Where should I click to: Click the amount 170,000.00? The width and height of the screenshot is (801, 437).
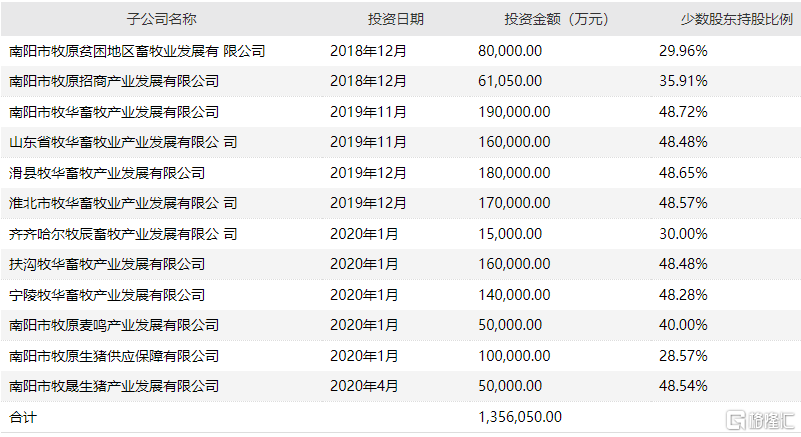click(514, 203)
